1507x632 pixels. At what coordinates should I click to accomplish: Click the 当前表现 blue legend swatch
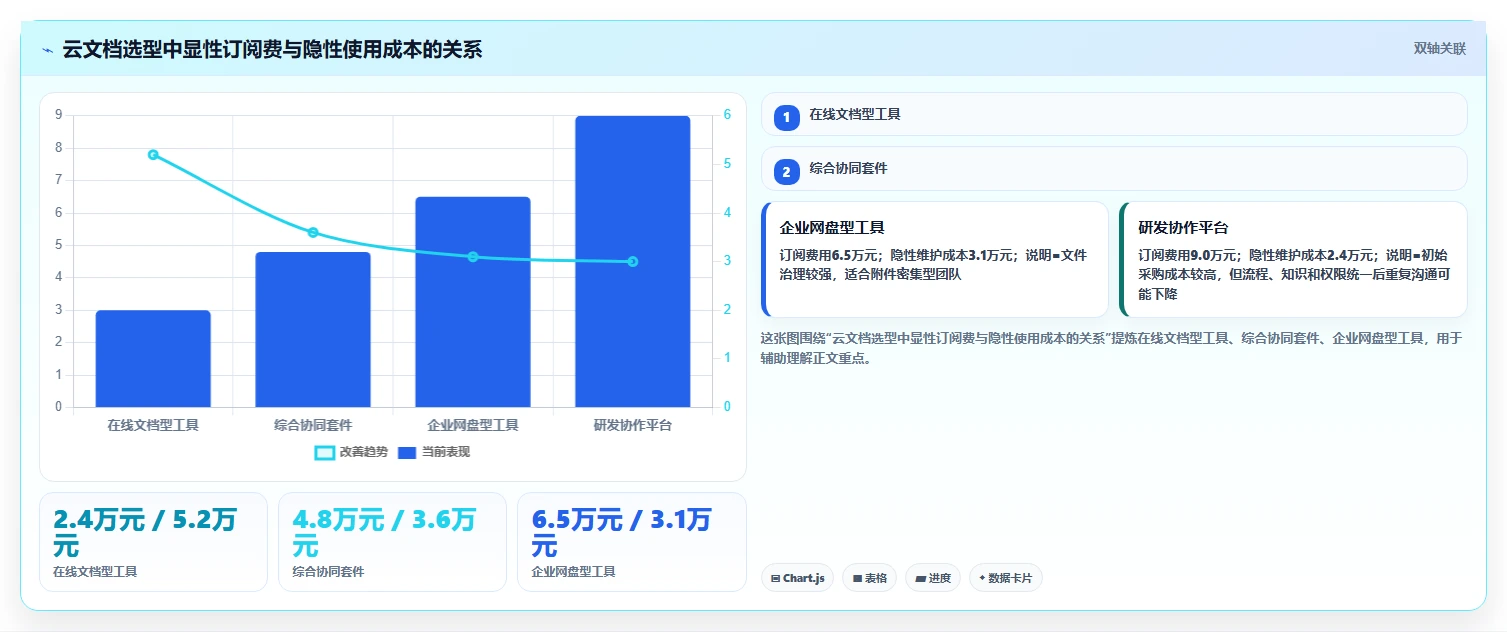point(407,453)
